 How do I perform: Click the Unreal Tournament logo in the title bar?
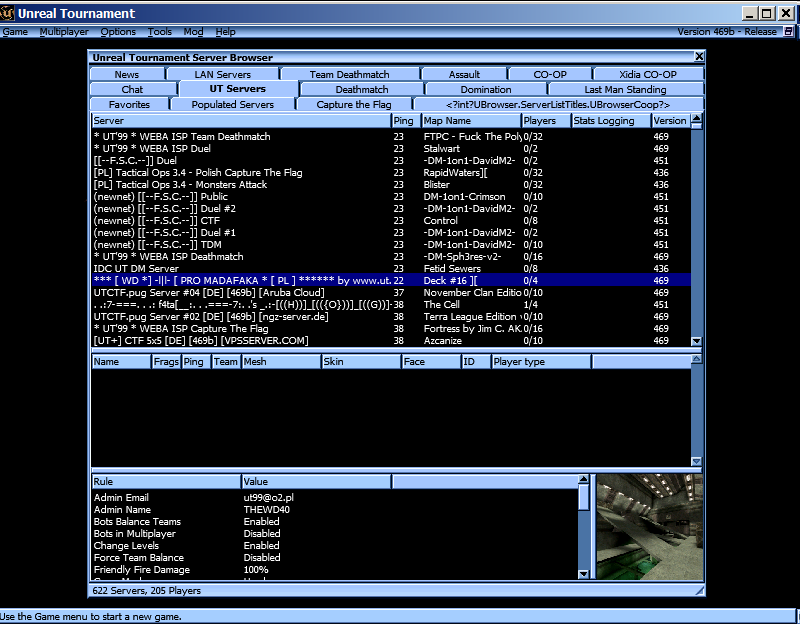[10, 13]
